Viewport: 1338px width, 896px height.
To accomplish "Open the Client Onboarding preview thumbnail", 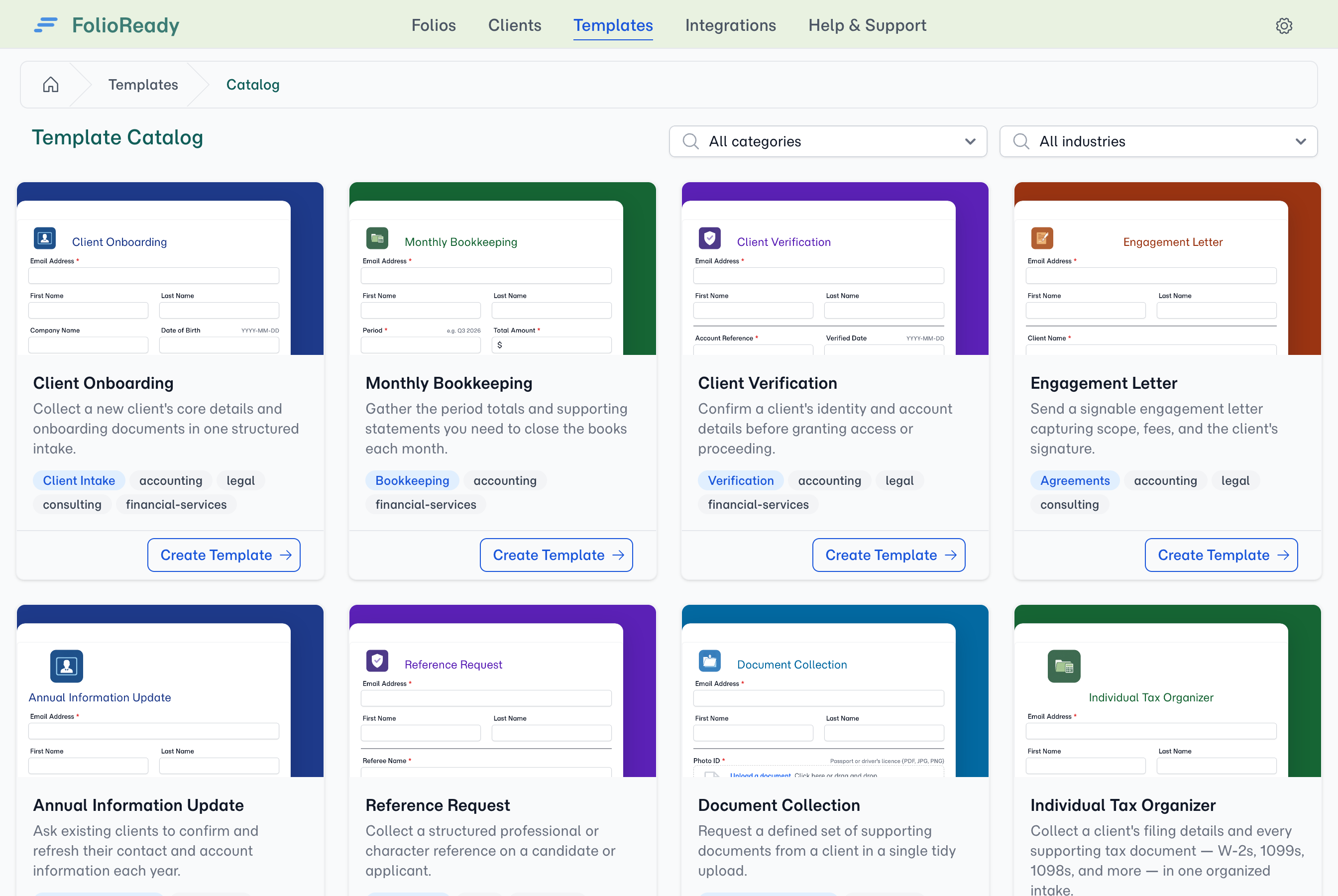I will [170, 269].
